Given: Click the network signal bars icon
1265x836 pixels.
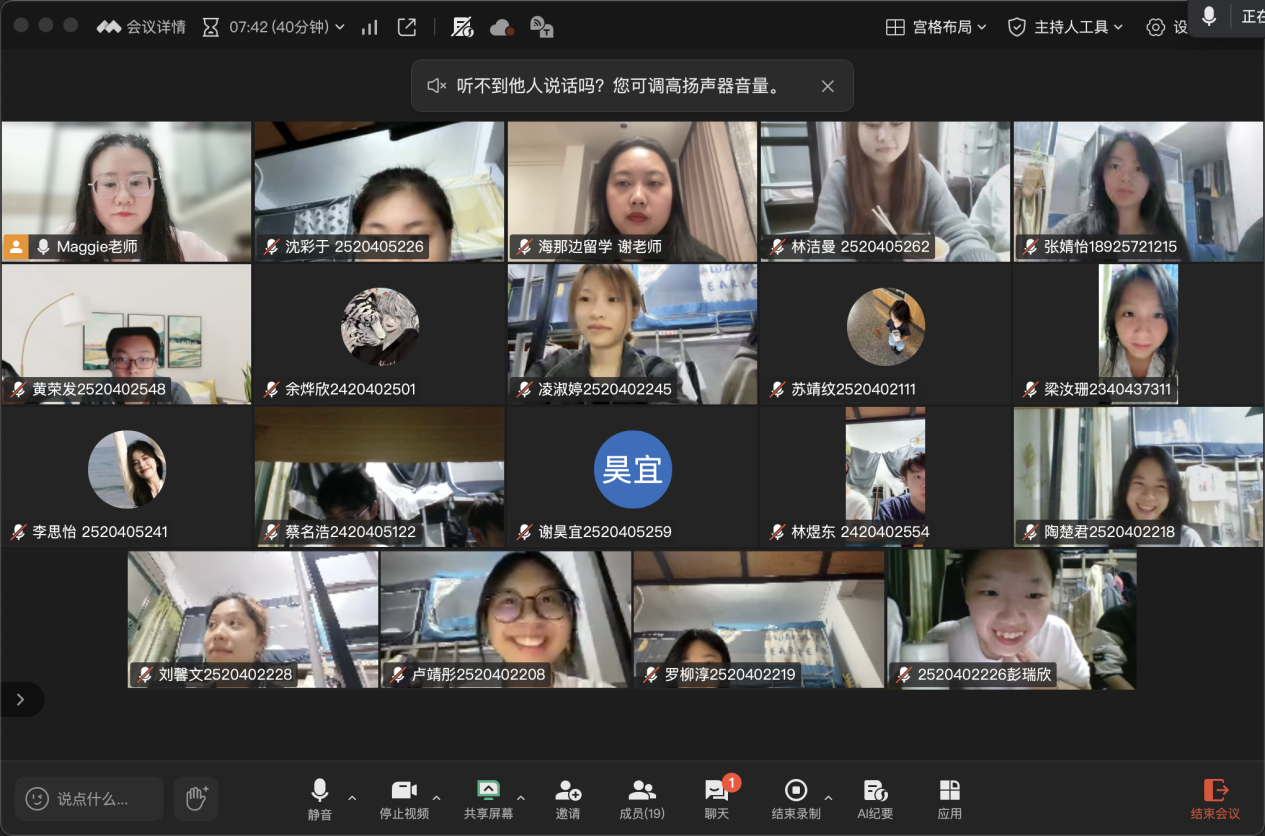Looking at the screenshot, I should coord(370,27).
